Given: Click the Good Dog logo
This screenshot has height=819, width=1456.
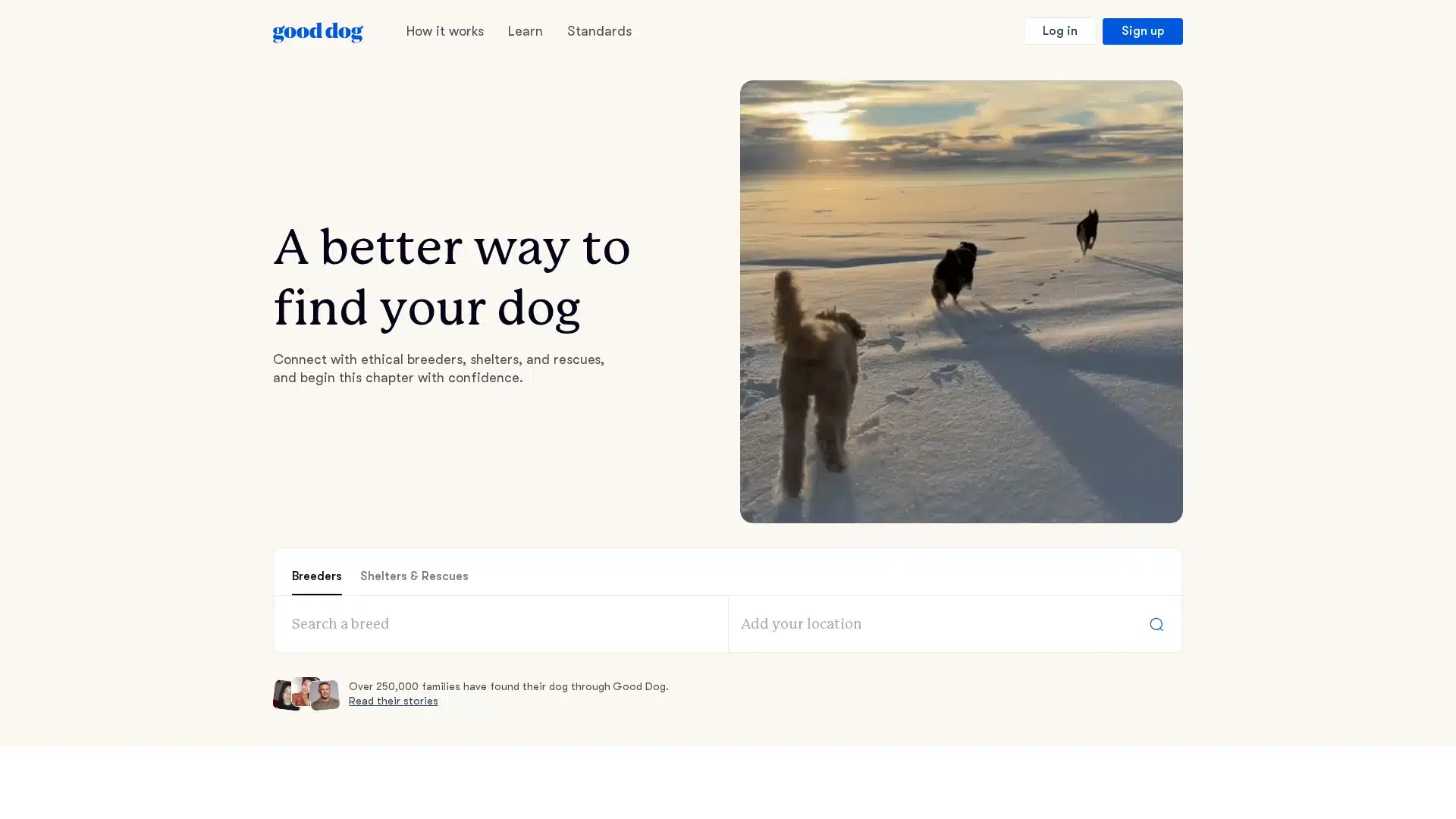Looking at the screenshot, I should (318, 32).
